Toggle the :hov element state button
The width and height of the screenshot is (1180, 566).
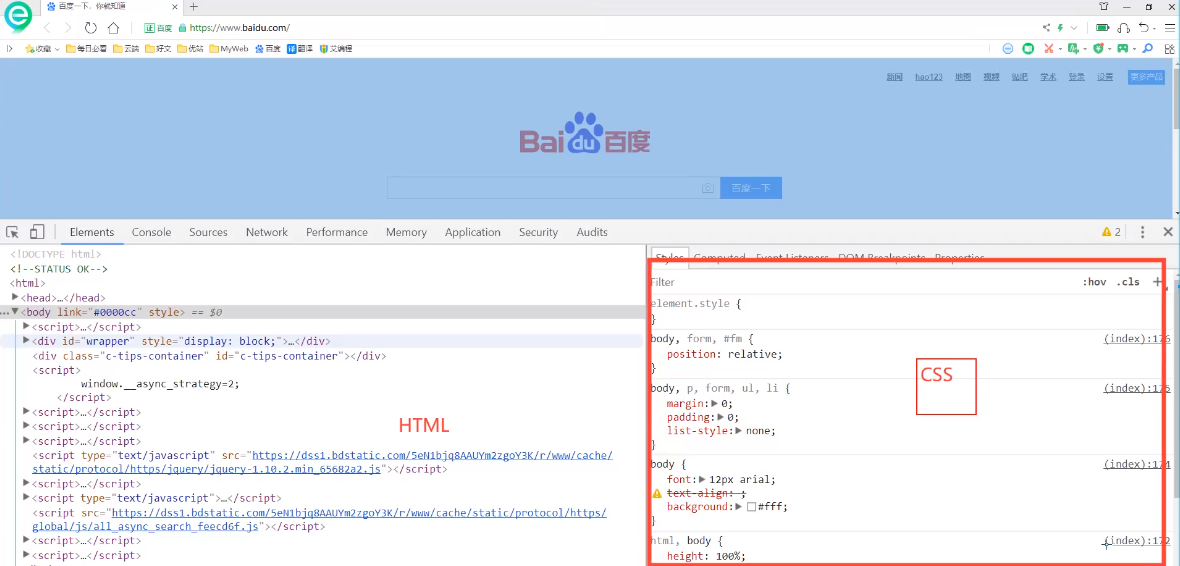[1094, 282]
